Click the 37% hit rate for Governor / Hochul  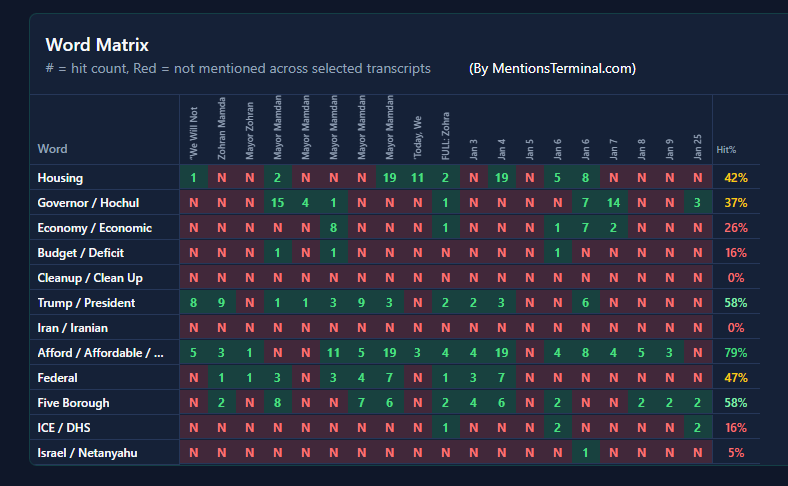[x=736, y=203]
